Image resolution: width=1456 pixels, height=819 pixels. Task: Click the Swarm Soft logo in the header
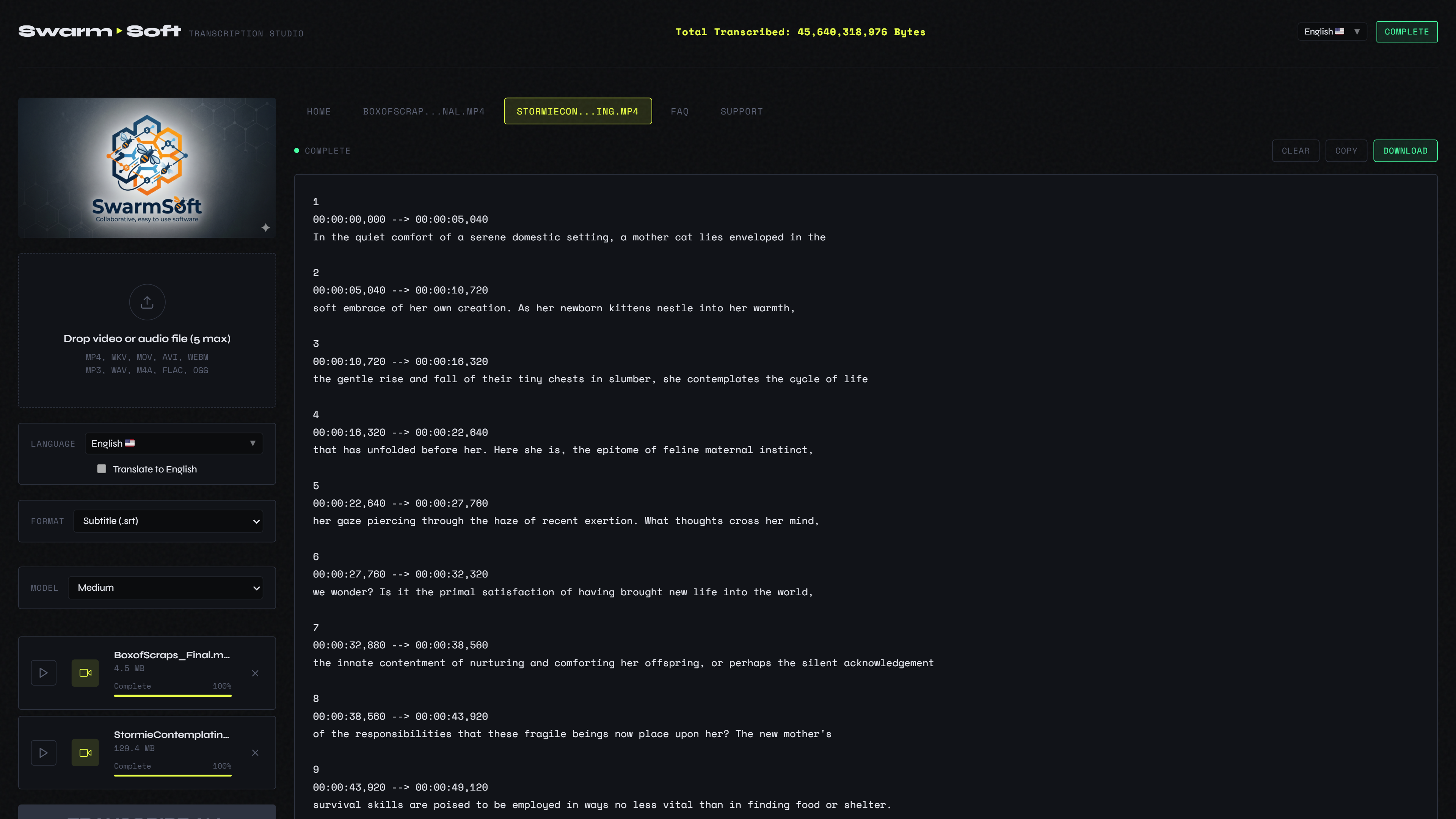99,31
